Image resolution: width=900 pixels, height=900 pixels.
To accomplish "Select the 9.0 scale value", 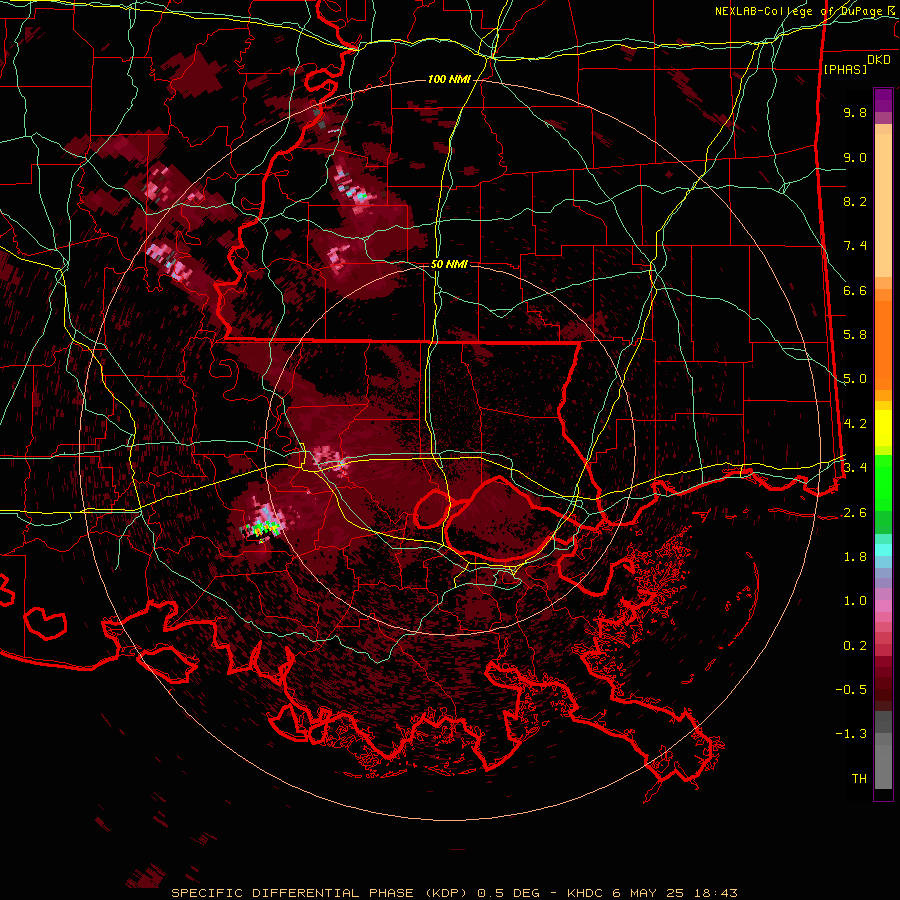I will 855,157.
